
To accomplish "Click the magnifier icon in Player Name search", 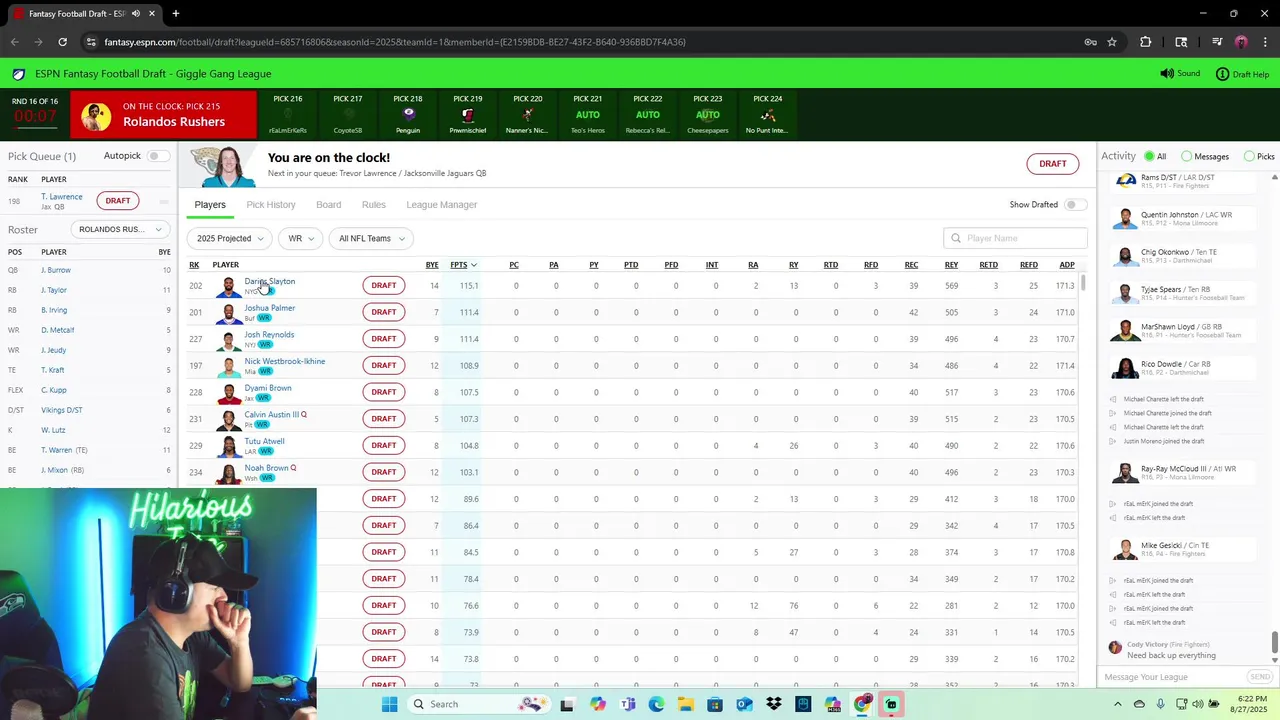I will click(x=956, y=238).
